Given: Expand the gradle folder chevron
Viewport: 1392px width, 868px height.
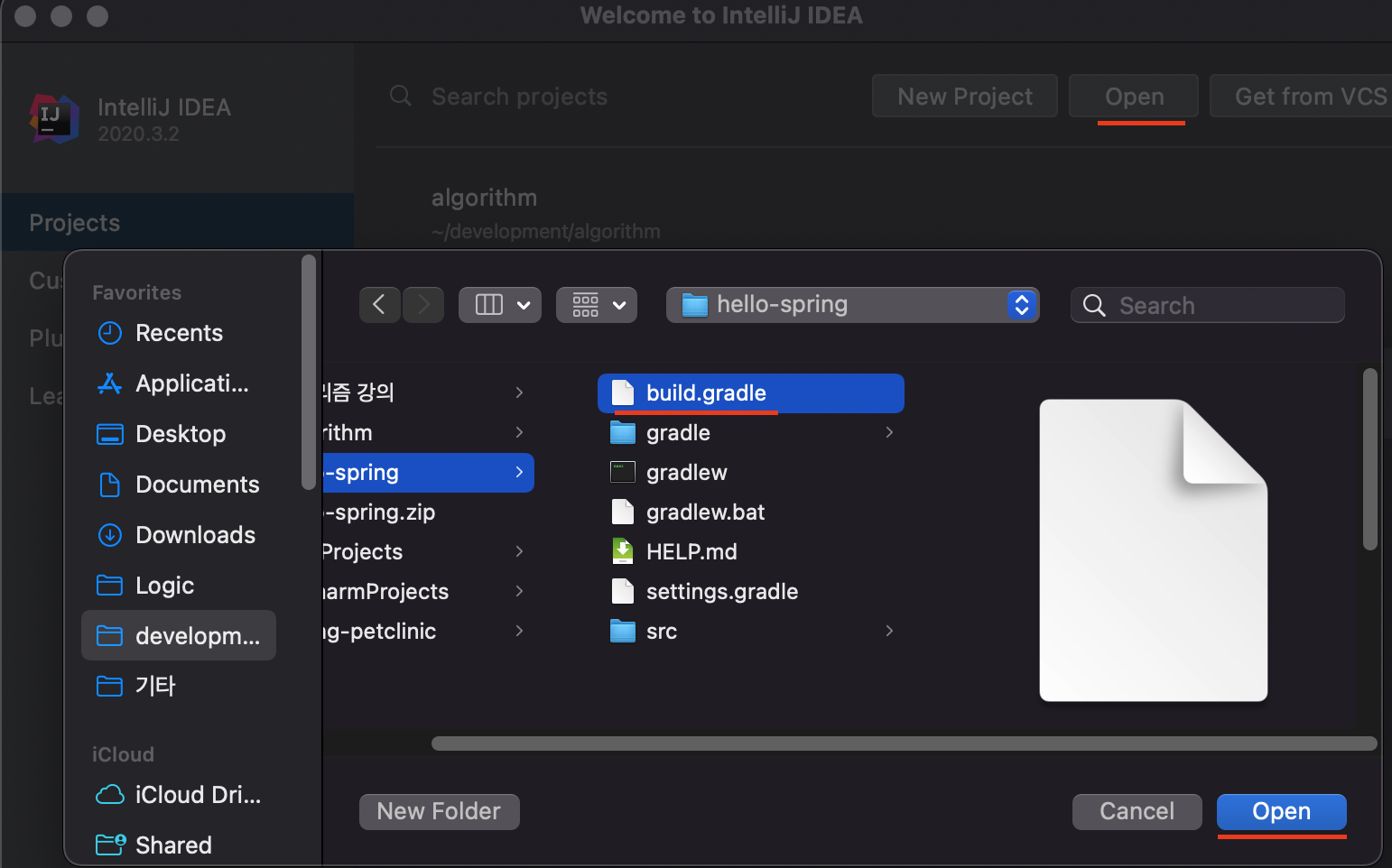Looking at the screenshot, I should (x=889, y=433).
